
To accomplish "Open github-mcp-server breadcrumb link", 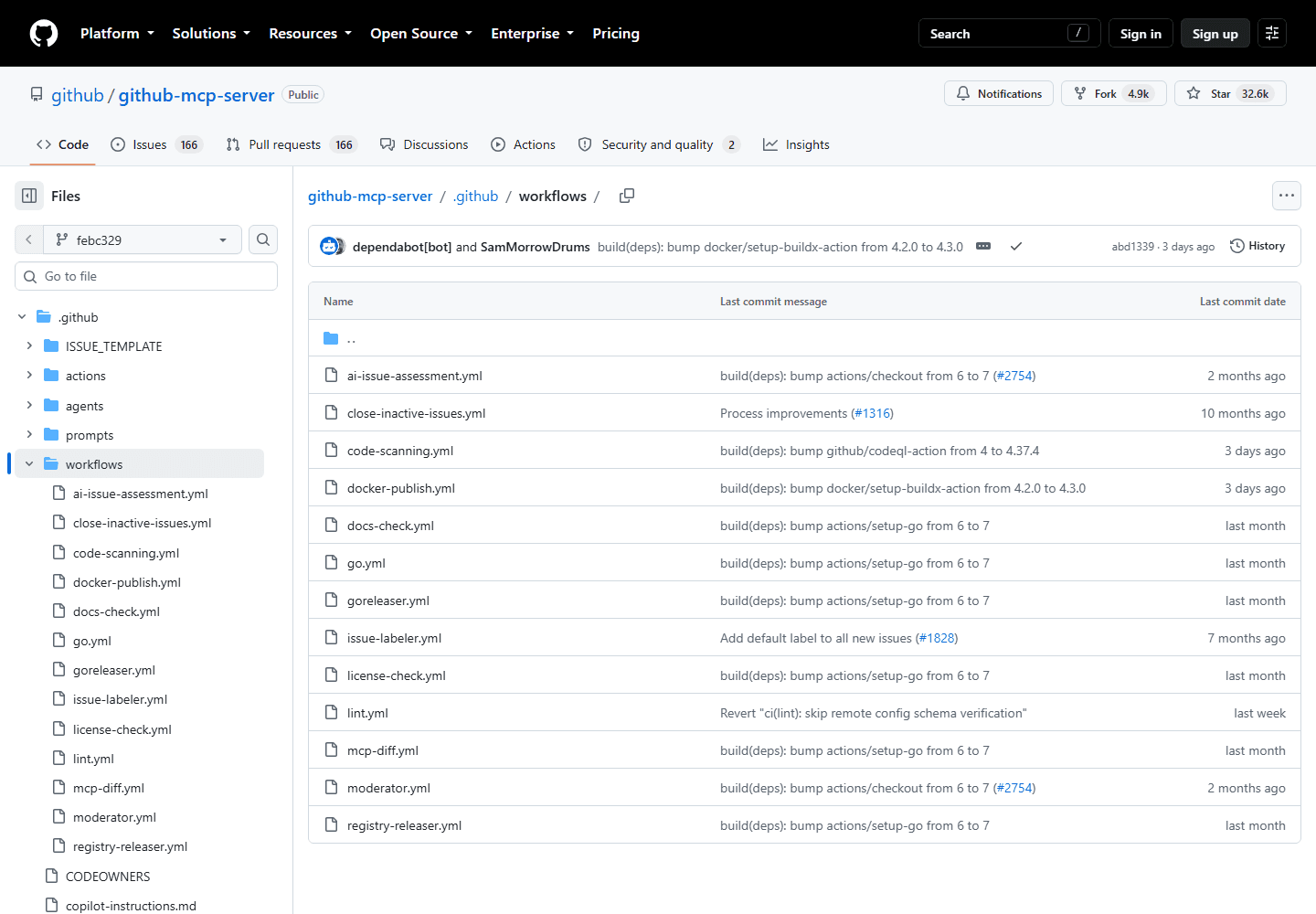I will tap(370, 196).
